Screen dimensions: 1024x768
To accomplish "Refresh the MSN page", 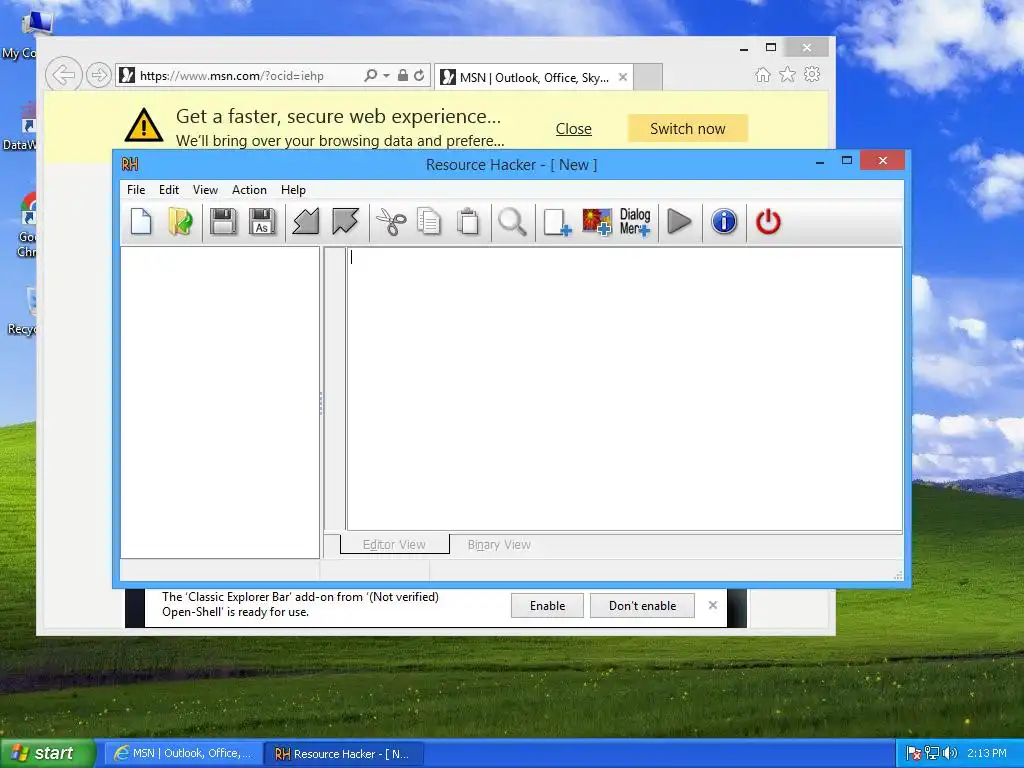I will (x=419, y=76).
